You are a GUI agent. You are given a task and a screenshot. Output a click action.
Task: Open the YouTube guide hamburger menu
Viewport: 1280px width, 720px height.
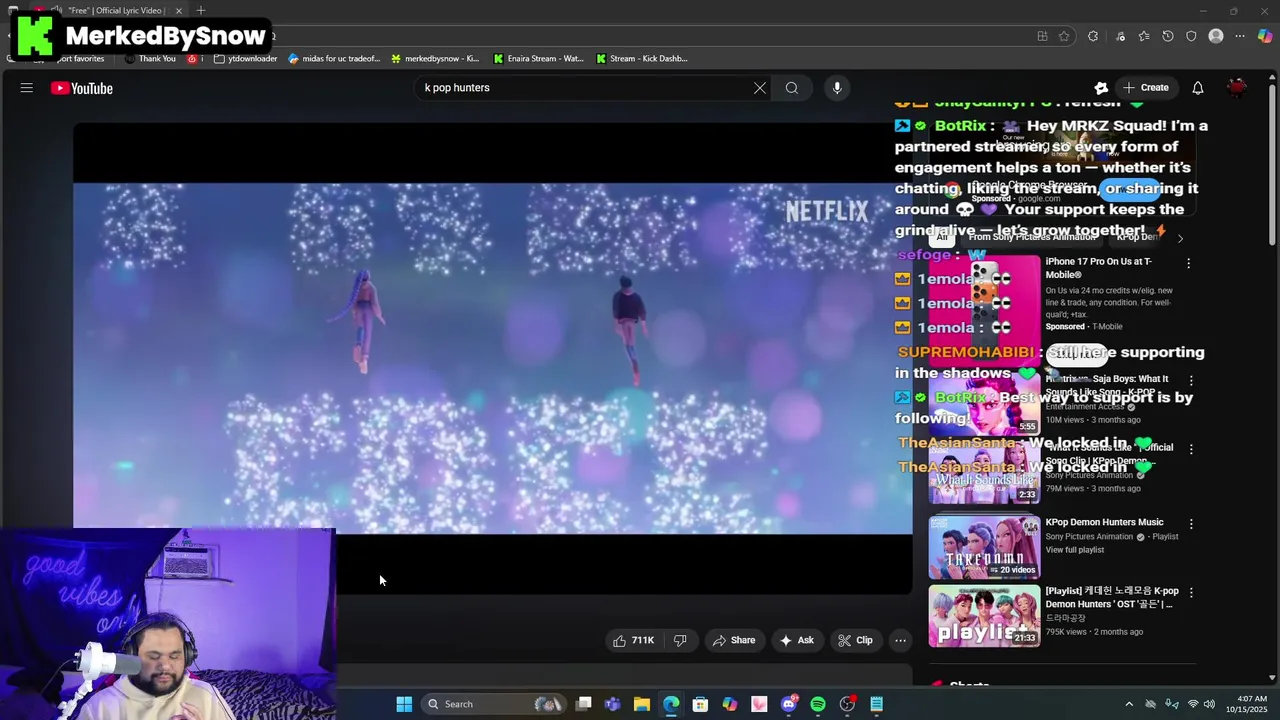[27, 88]
